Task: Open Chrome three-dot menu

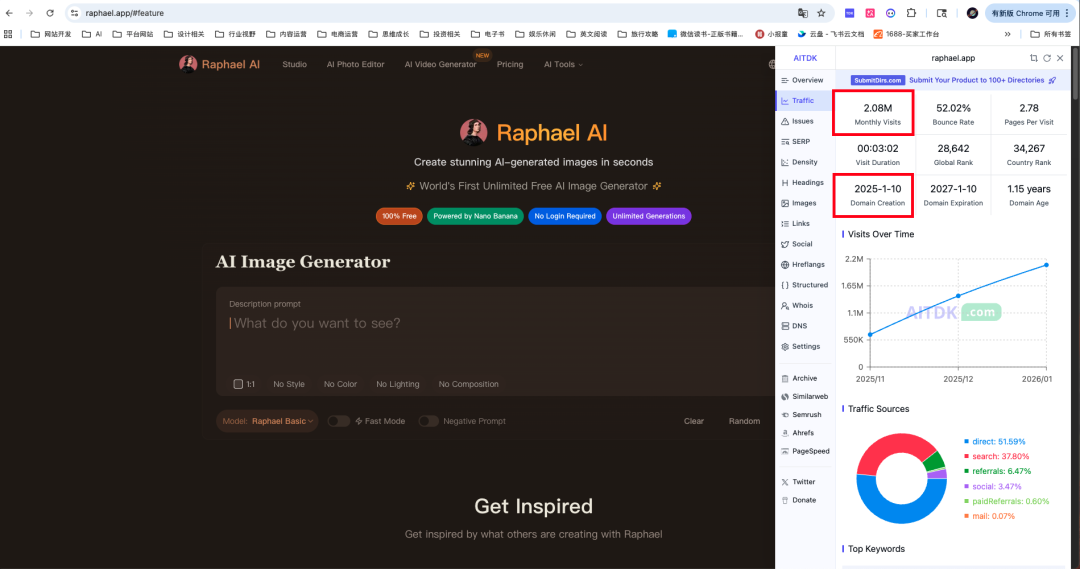Action: [1067, 13]
